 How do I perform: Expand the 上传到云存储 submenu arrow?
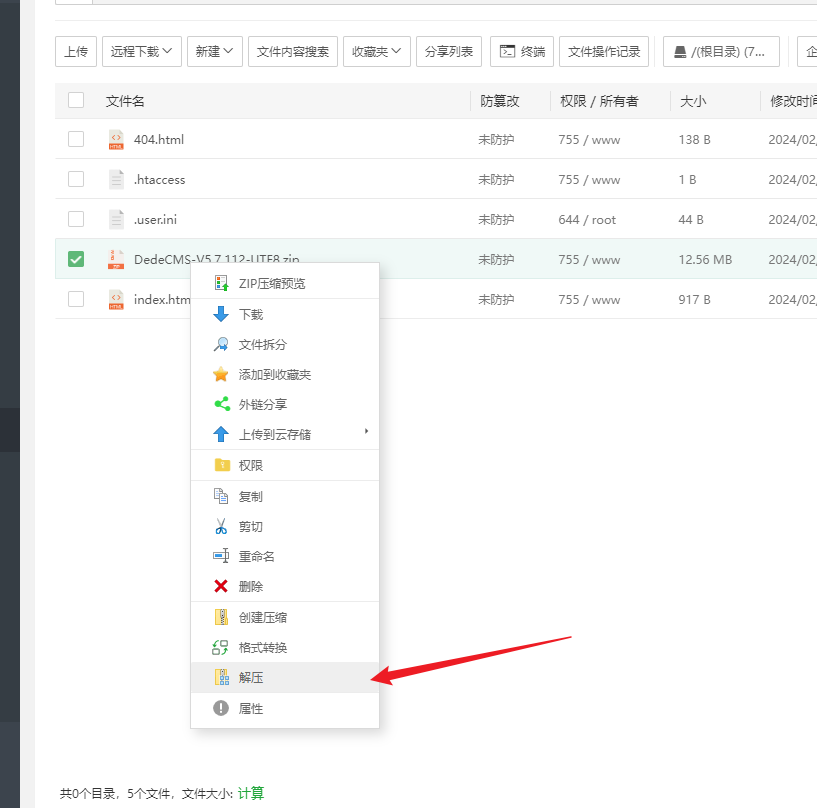click(366, 431)
